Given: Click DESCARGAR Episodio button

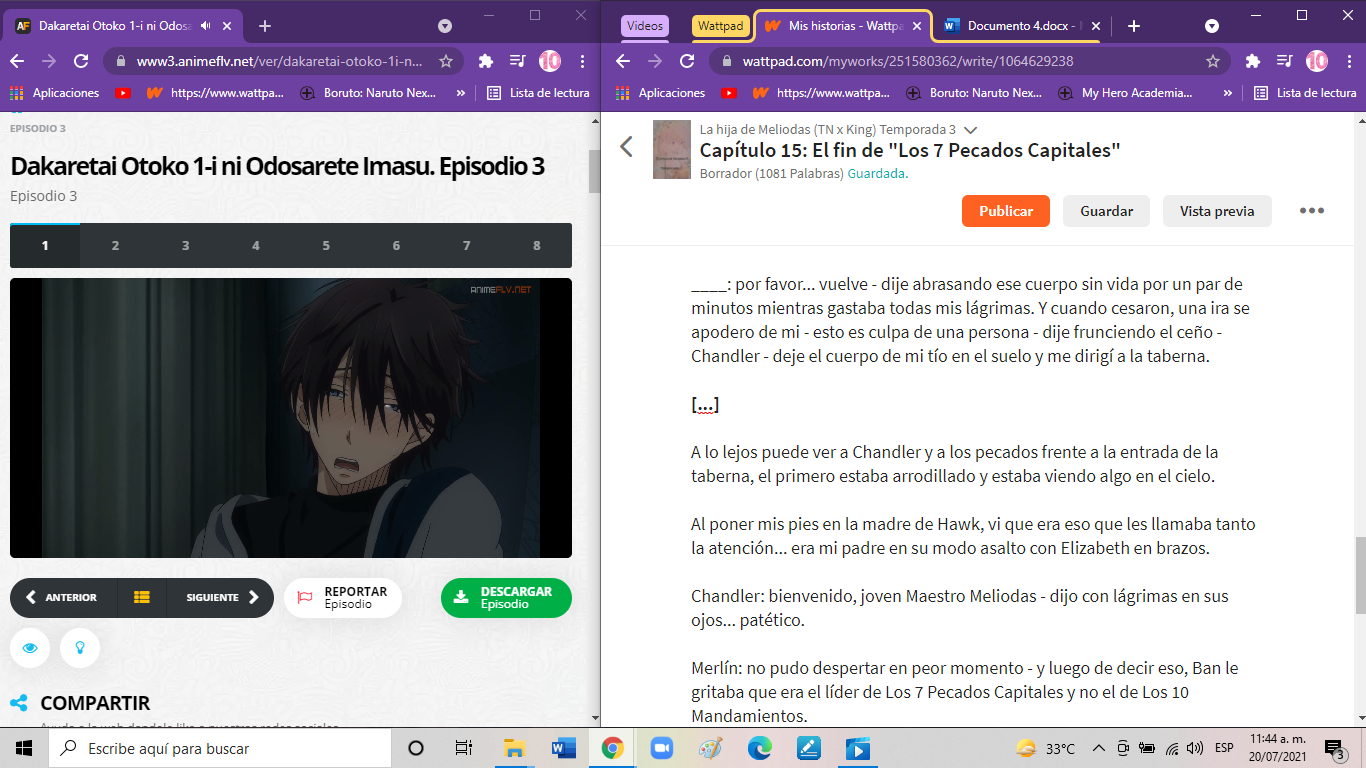Looking at the screenshot, I should (x=506, y=598).
